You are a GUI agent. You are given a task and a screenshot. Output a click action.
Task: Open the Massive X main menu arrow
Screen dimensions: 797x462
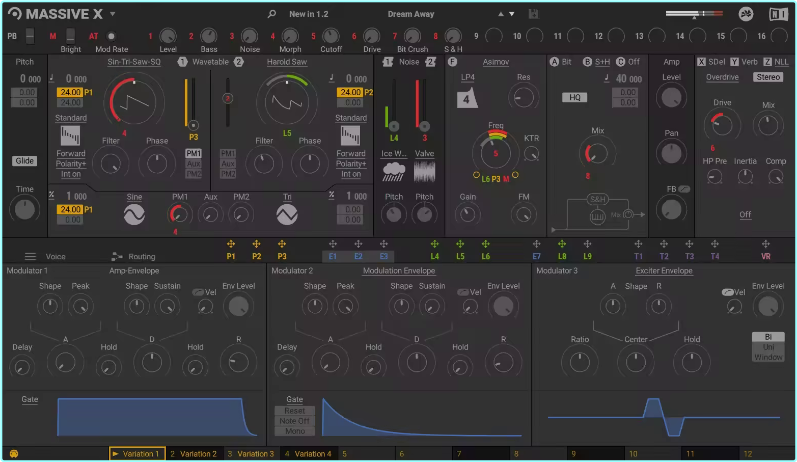(x=113, y=14)
